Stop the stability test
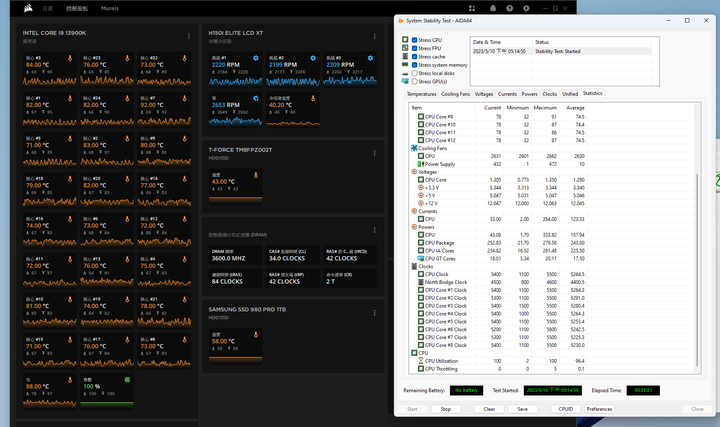This screenshot has width=720, height=427. coord(445,409)
